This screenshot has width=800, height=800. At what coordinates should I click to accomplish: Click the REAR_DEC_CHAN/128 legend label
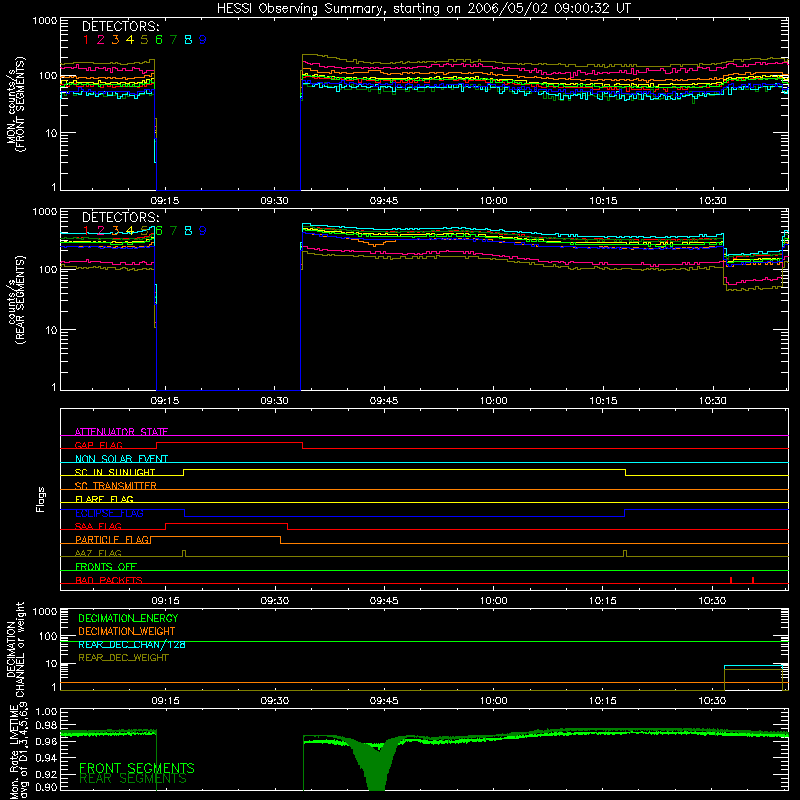click(132, 644)
